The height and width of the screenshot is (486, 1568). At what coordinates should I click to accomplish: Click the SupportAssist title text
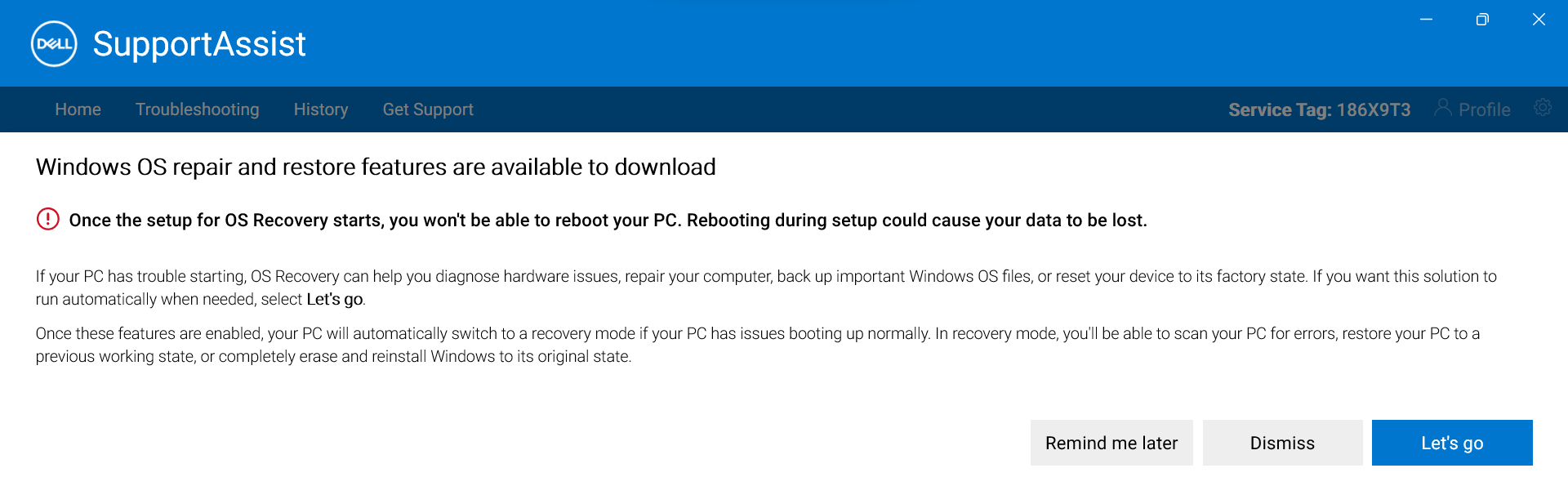click(199, 44)
